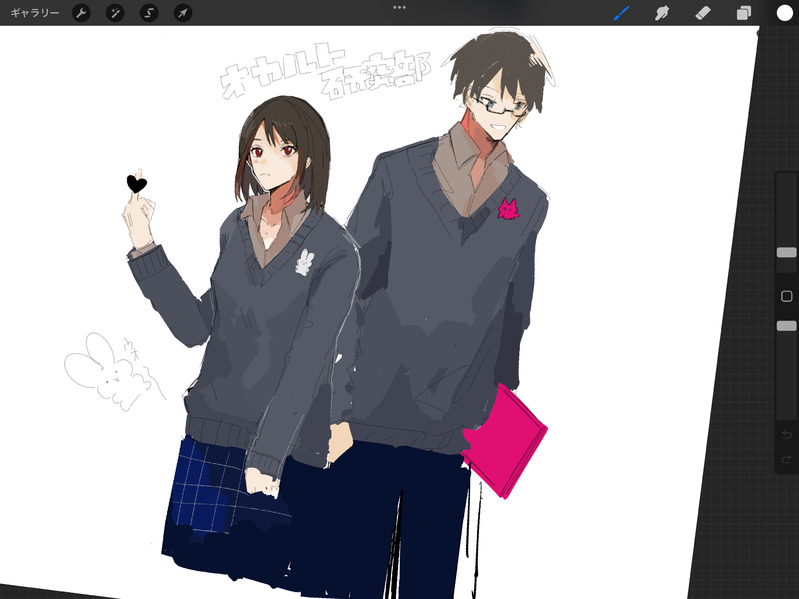This screenshot has height=599, width=799.
Task: Activate the Transform arrow tool
Action: [x=183, y=13]
